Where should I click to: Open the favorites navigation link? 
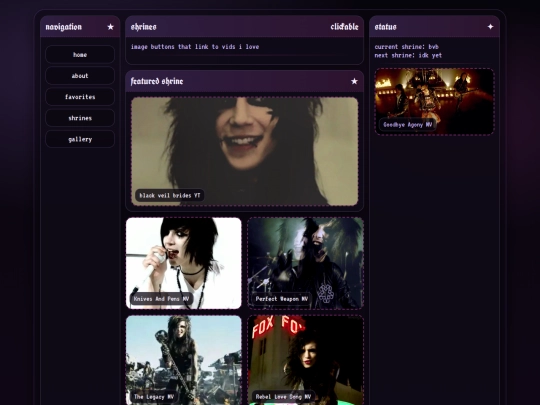click(80, 97)
